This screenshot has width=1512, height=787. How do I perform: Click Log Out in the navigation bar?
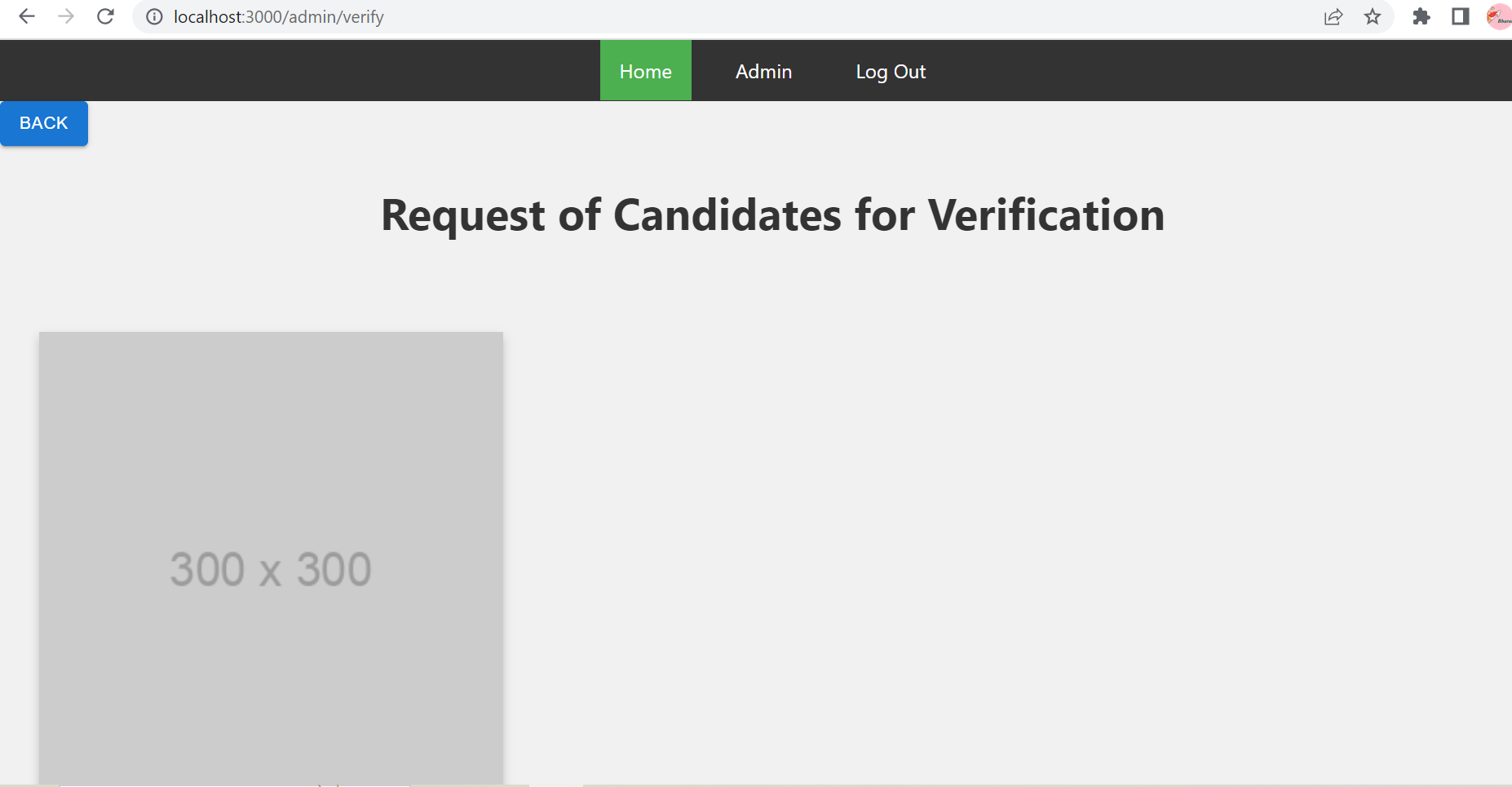[x=890, y=71]
